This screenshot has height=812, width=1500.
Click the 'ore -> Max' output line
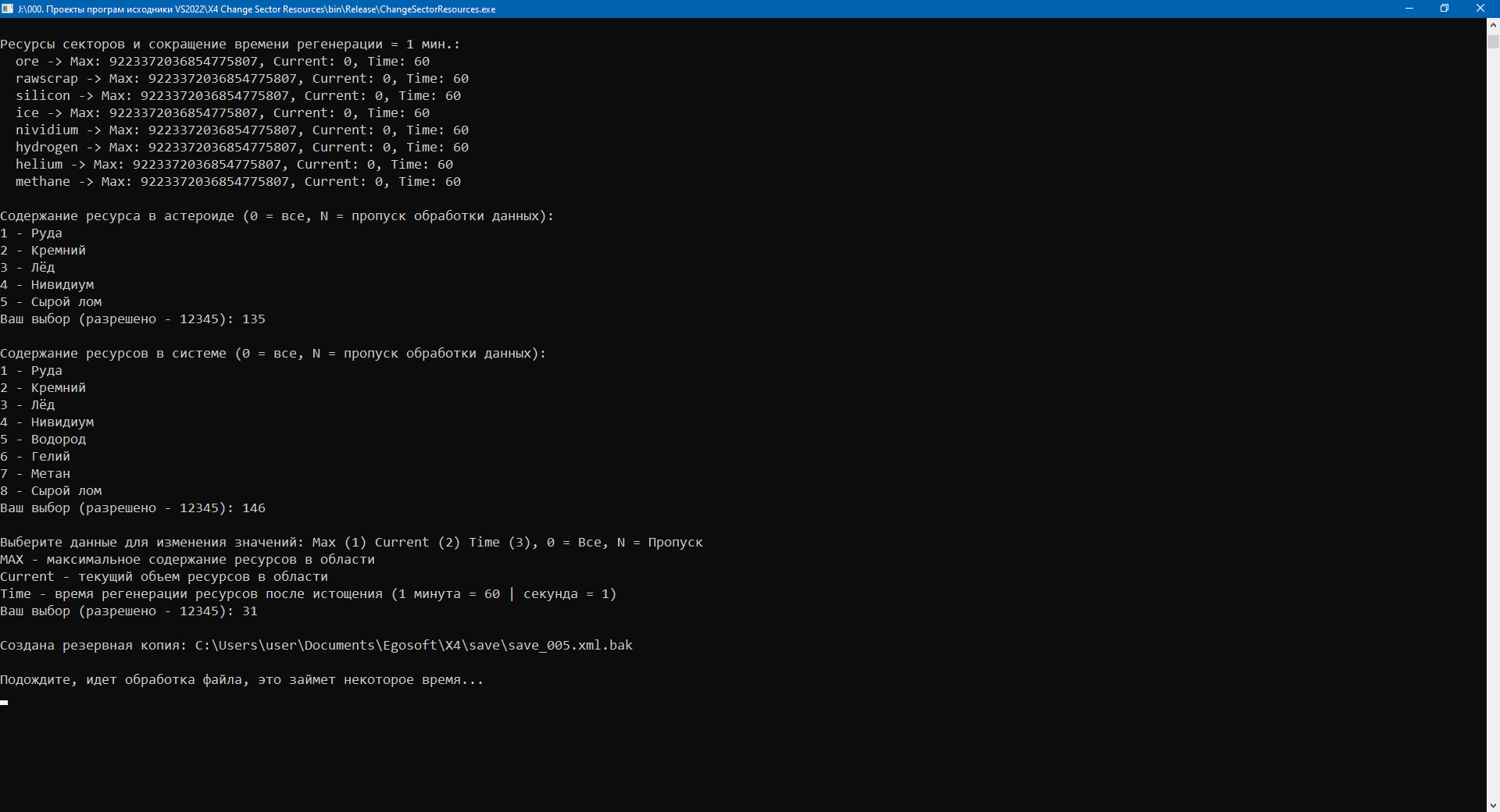pos(222,62)
